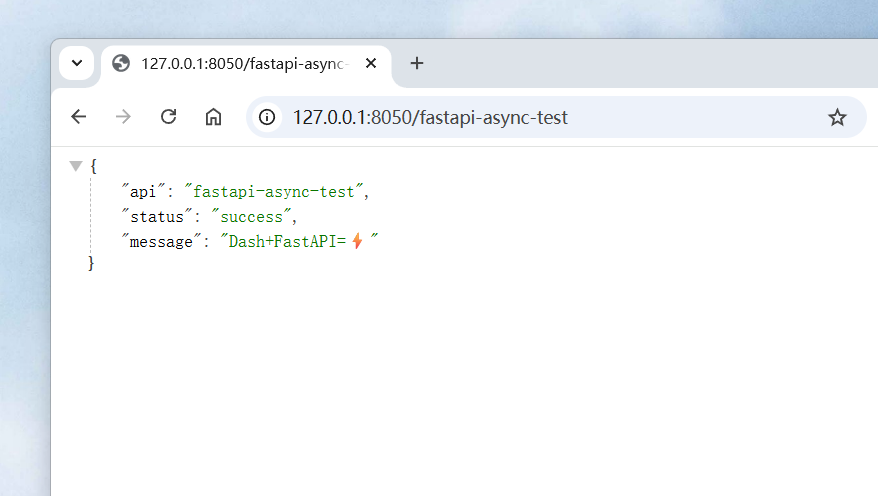Close the fastapi-async-test tab
878x496 pixels.
point(371,63)
